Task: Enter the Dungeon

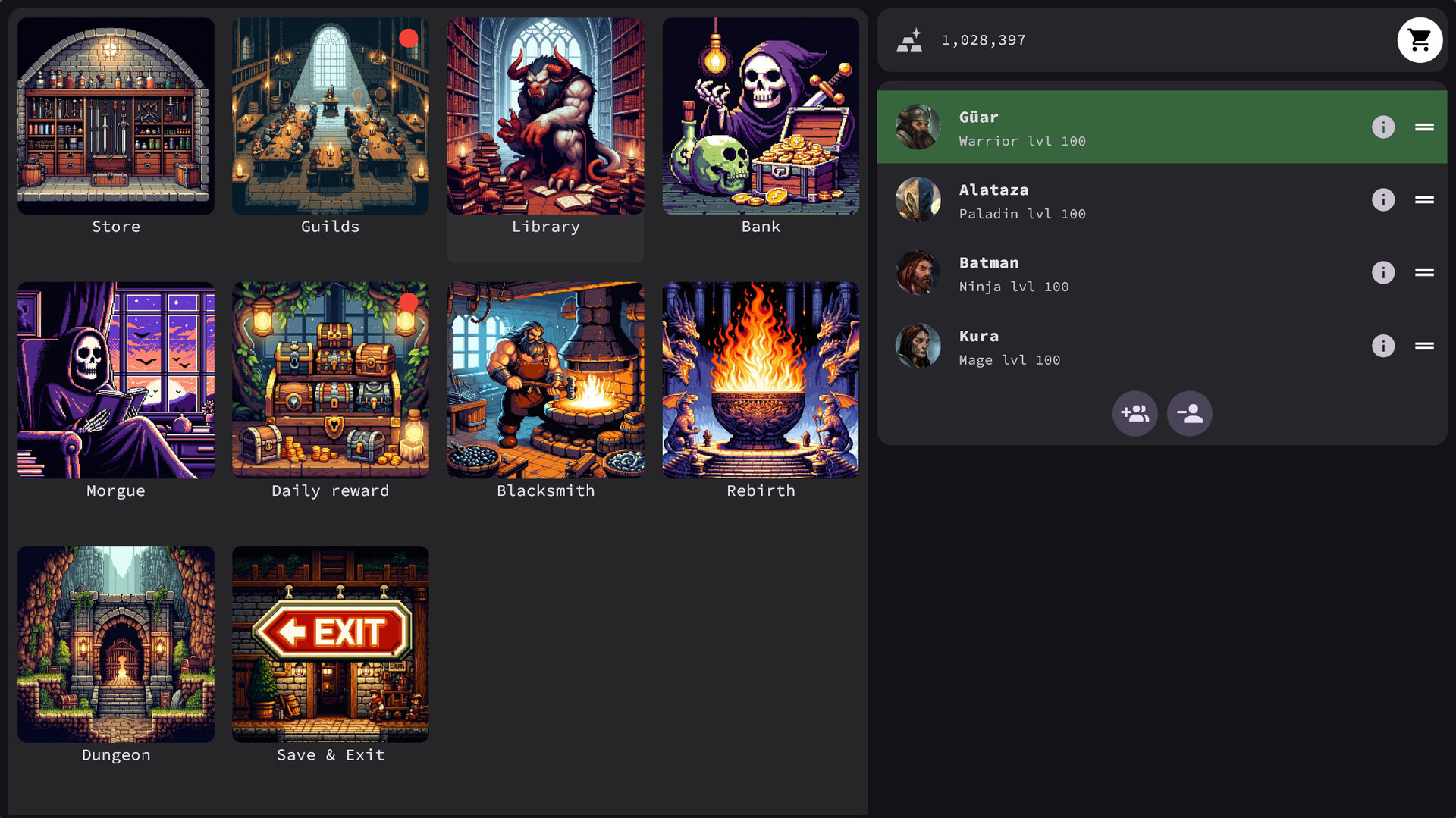Action: click(116, 644)
